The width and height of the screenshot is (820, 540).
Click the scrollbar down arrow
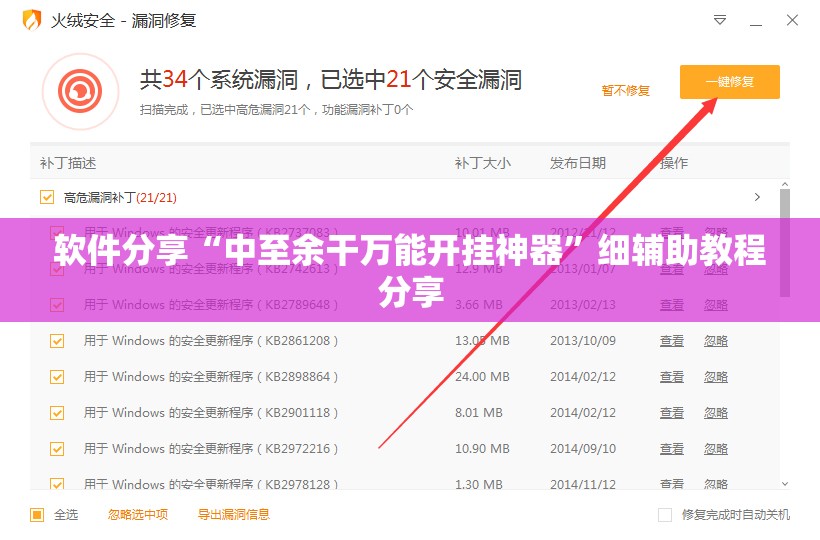(x=784, y=484)
